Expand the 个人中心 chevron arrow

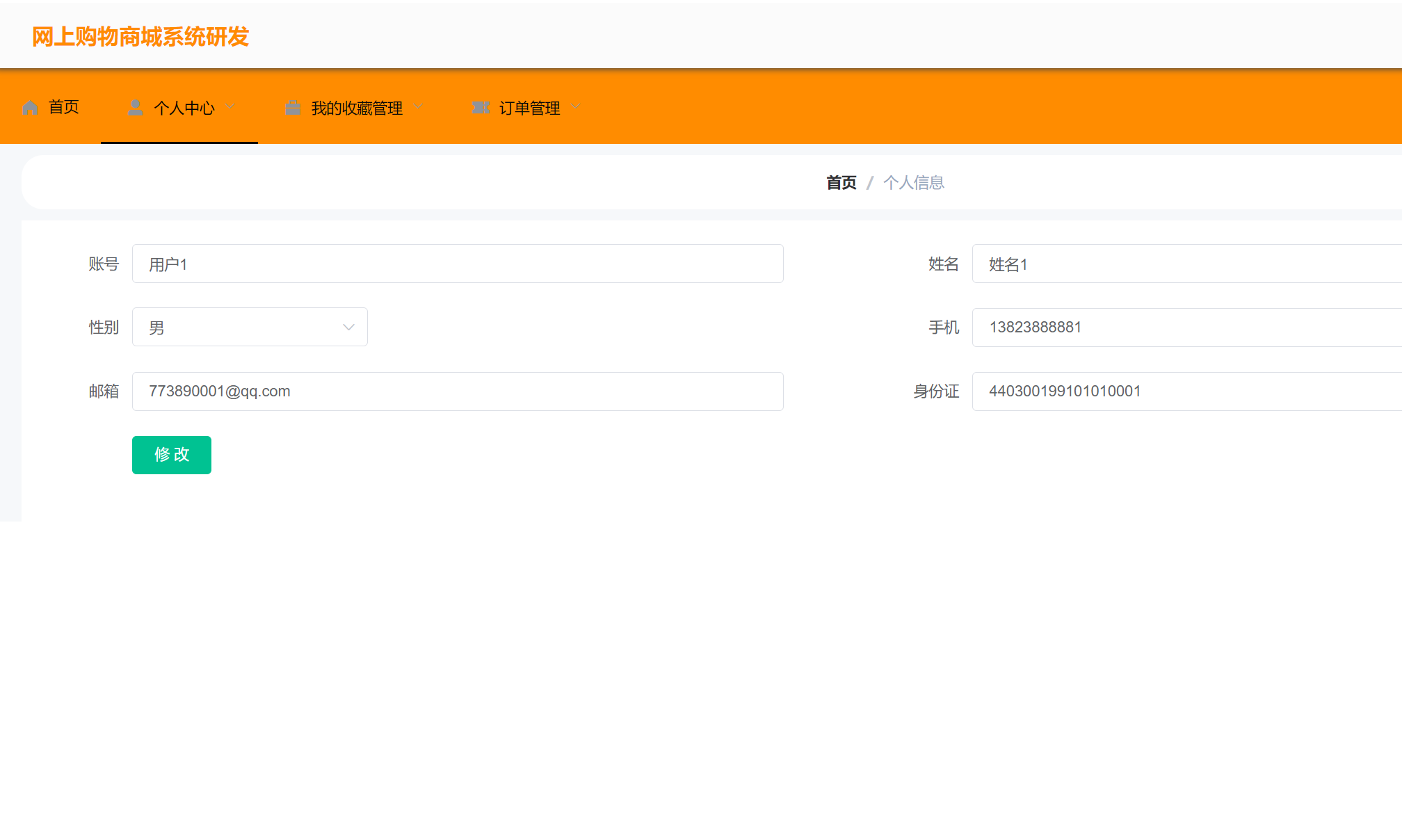[230, 107]
